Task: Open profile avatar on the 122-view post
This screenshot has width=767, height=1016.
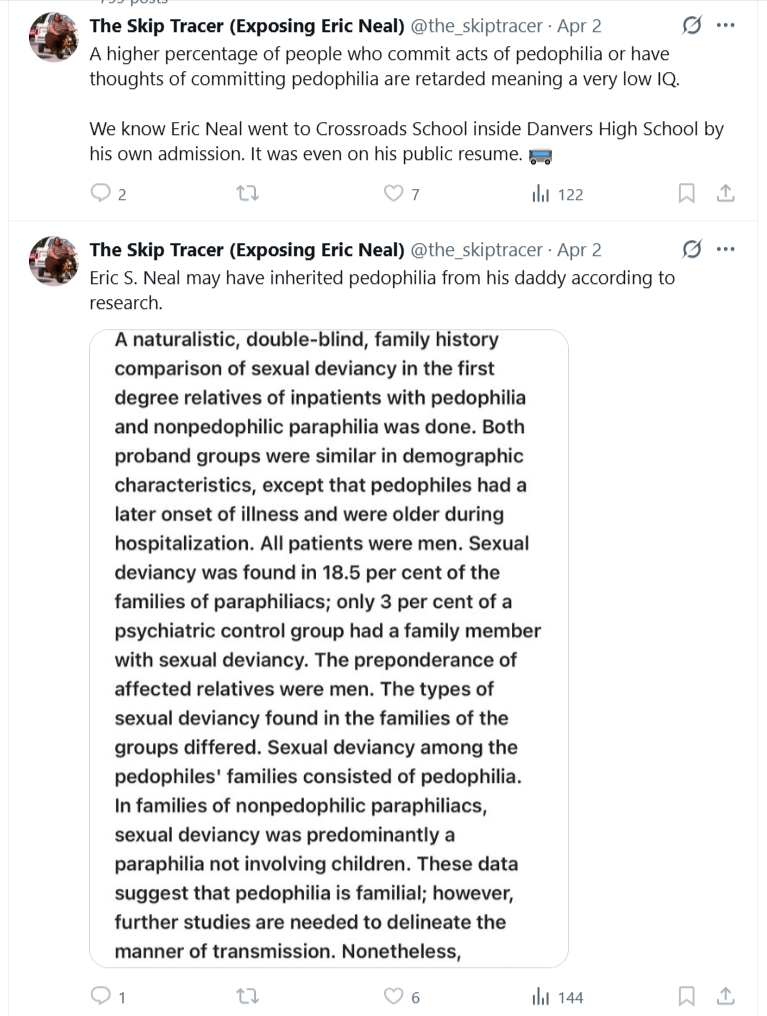Action: pyautogui.click(x=54, y=38)
